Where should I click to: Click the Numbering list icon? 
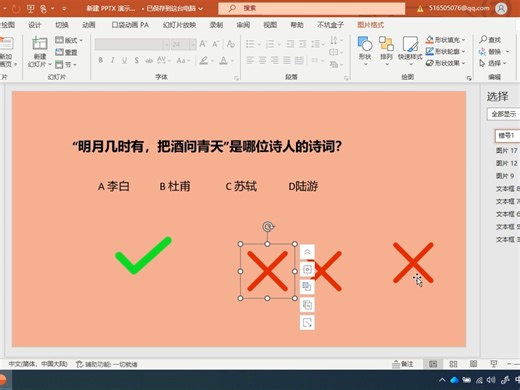pos(270,44)
